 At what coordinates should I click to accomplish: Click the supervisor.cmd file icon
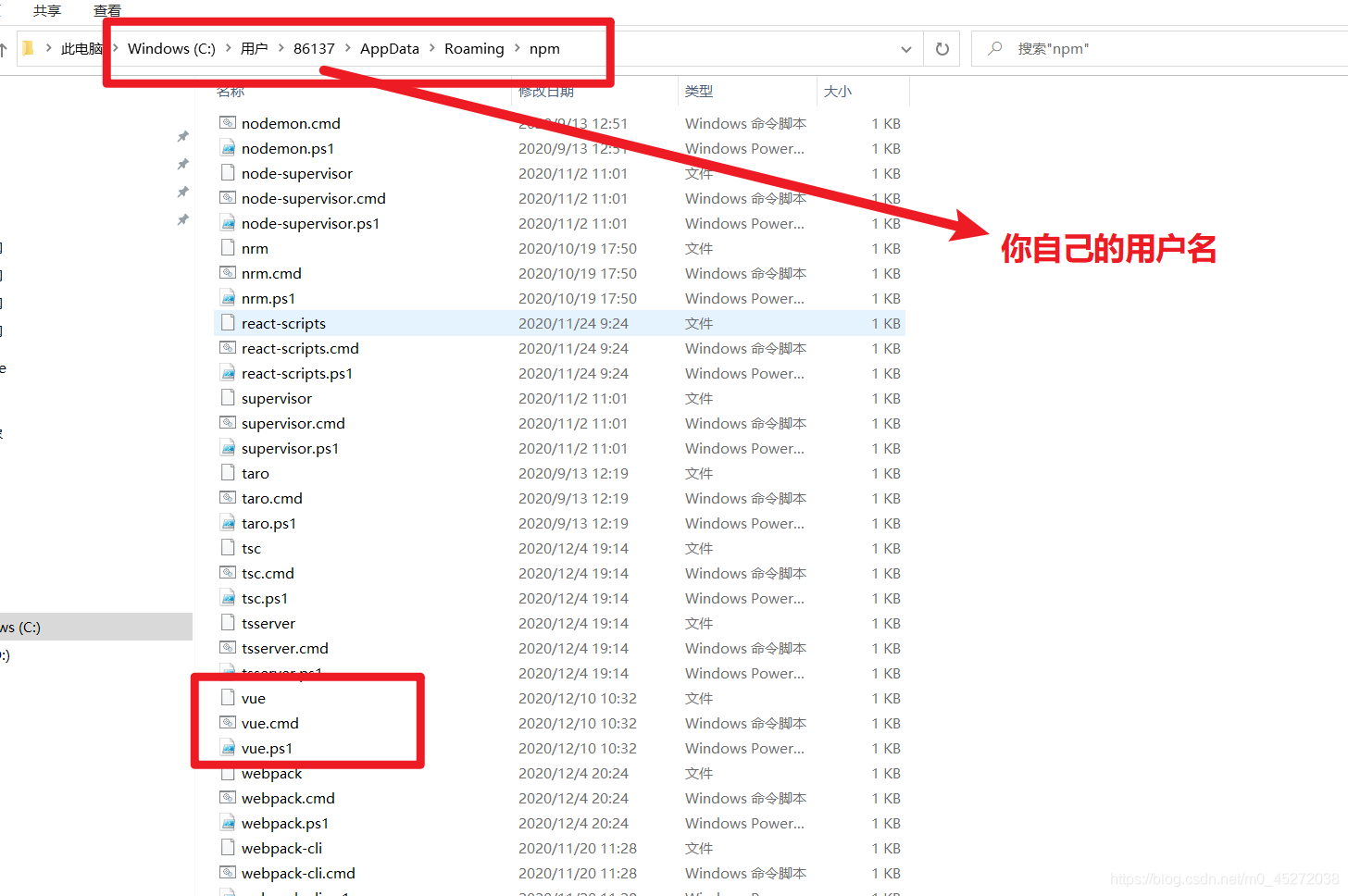coord(228,422)
